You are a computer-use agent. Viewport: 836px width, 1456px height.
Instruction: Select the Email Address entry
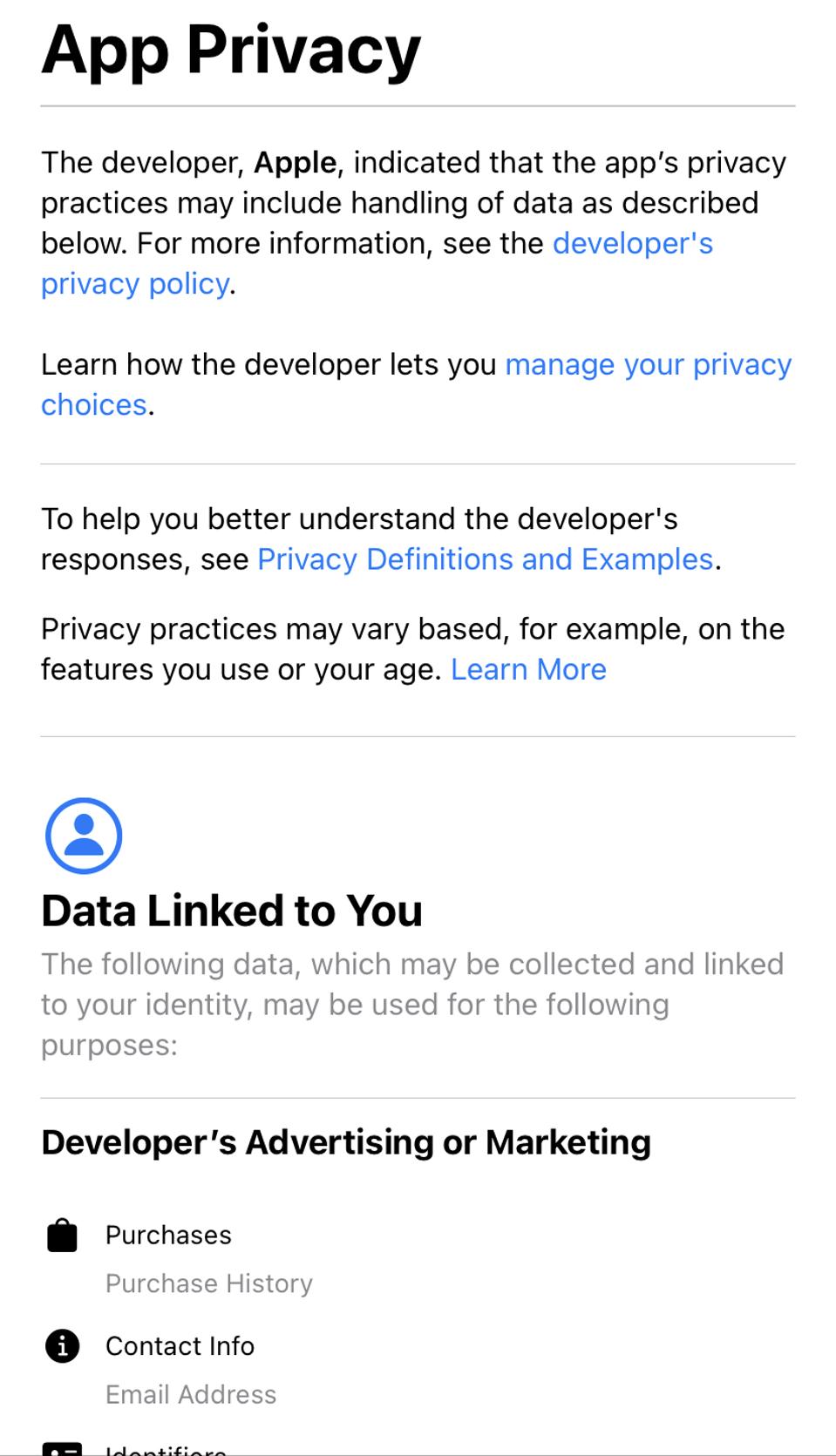pos(189,1394)
